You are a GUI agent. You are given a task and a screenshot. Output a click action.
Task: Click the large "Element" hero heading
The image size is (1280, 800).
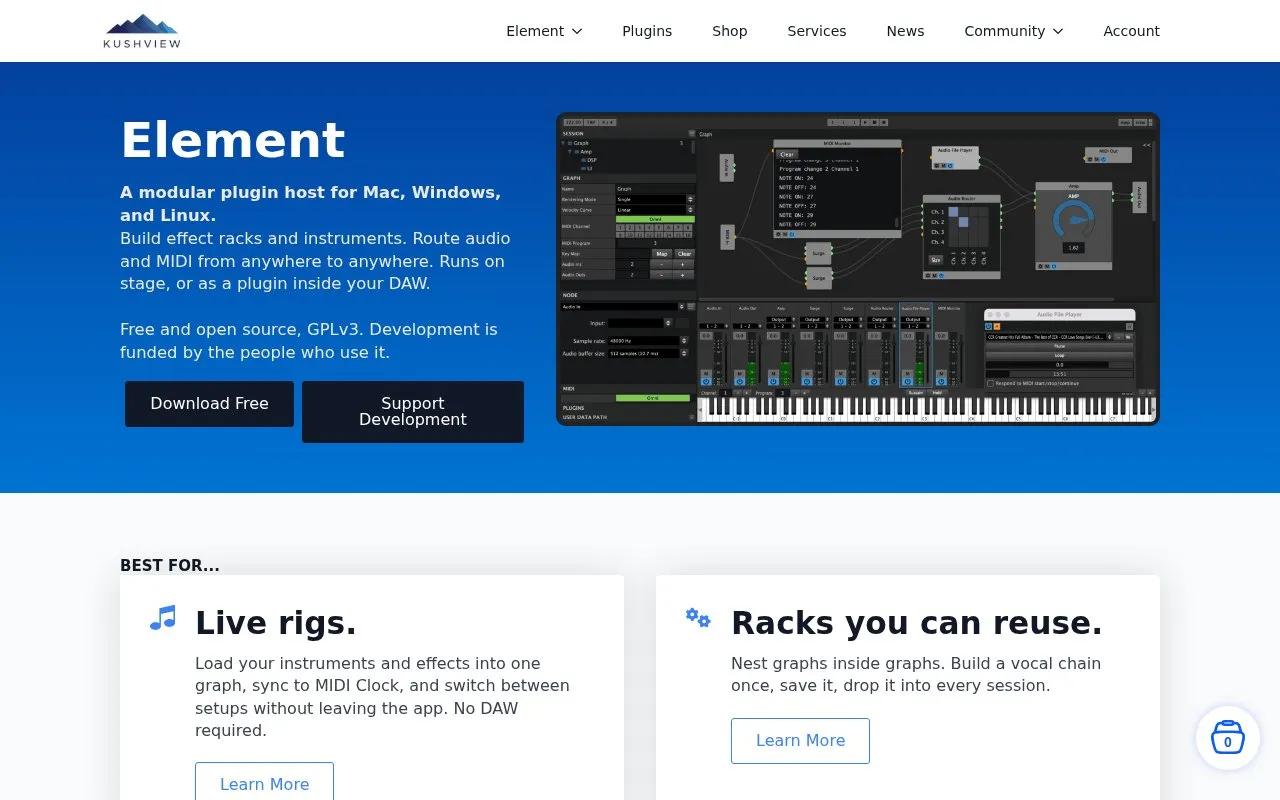[233, 140]
